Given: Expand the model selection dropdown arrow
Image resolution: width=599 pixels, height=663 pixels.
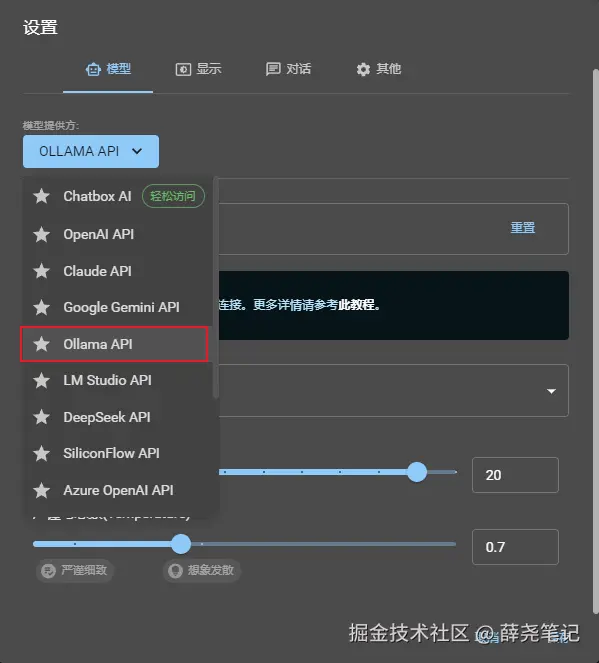Looking at the screenshot, I should pyautogui.click(x=551, y=391).
